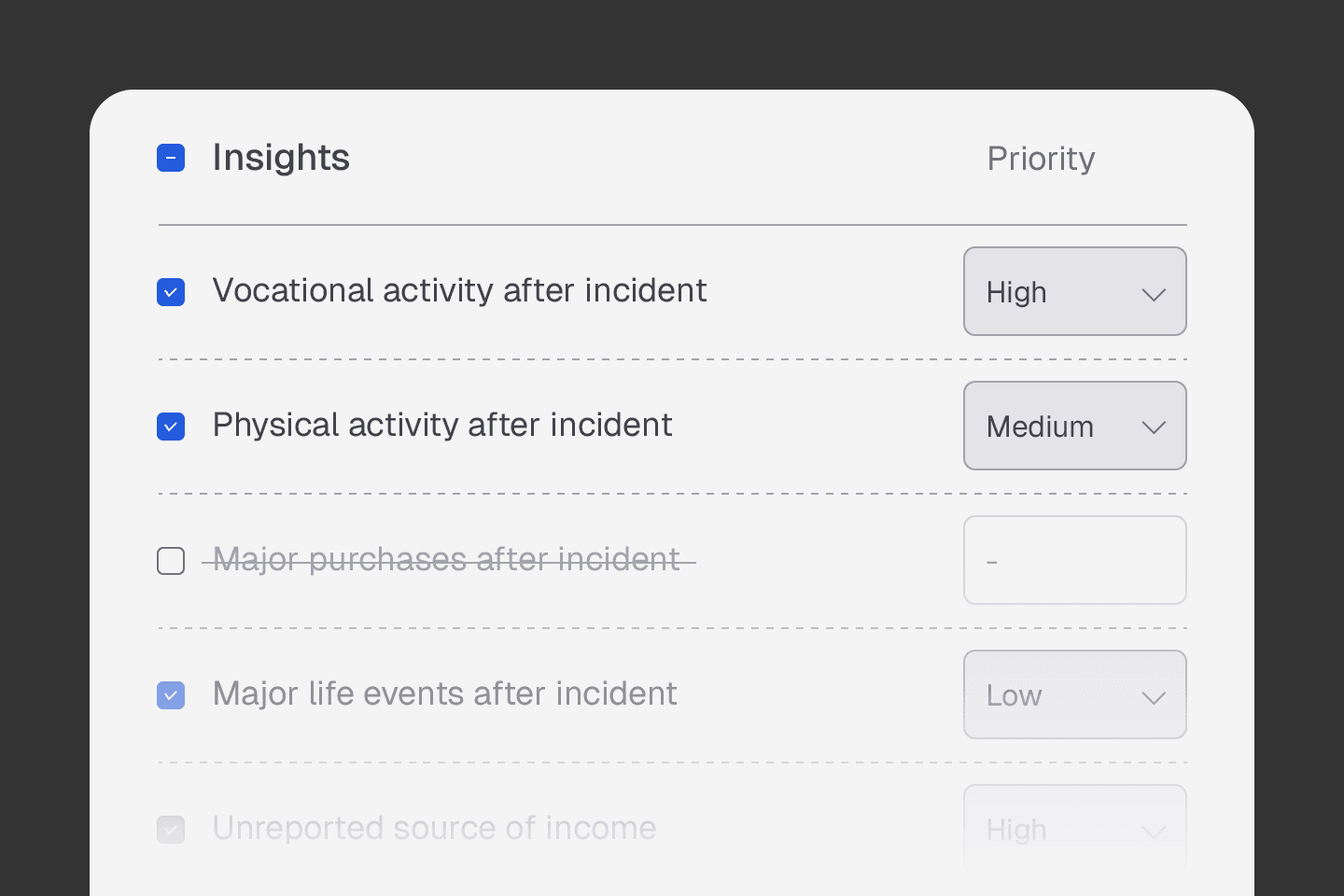Screen dimensions: 1344x896
Task: Click the Priority column header
Action: click(x=1041, y=159)
